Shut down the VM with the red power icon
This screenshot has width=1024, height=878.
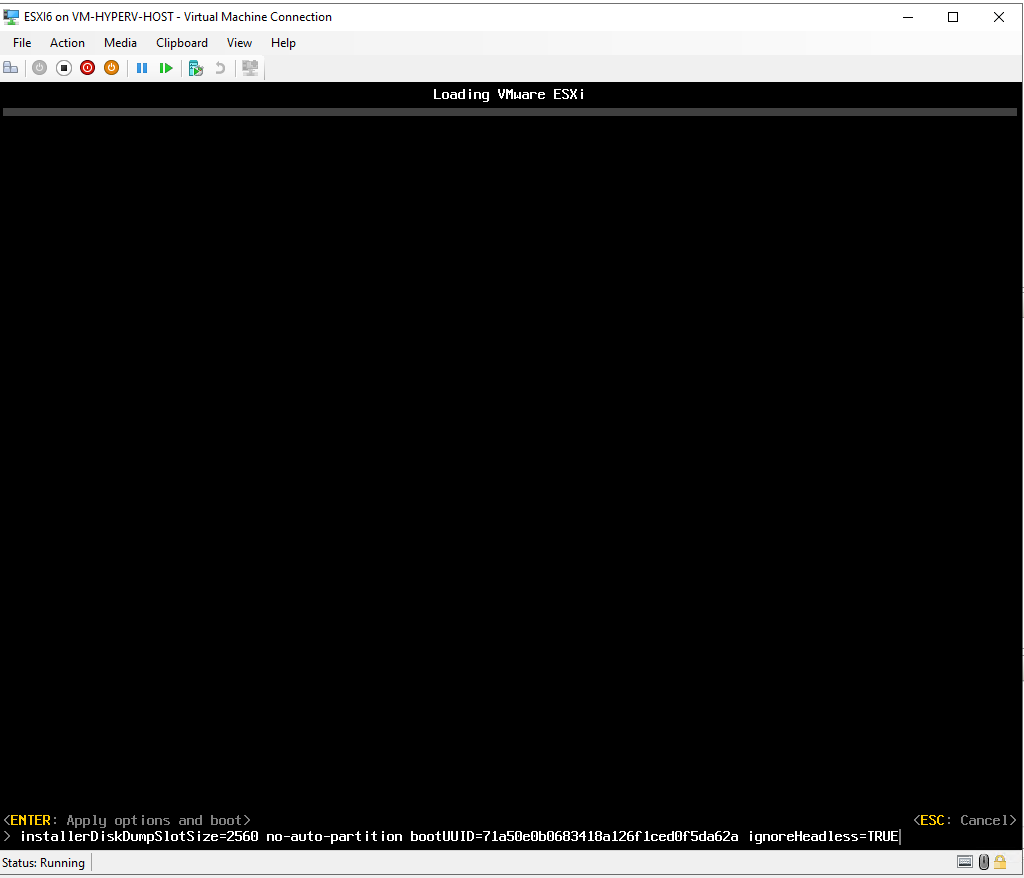point(88,68)
